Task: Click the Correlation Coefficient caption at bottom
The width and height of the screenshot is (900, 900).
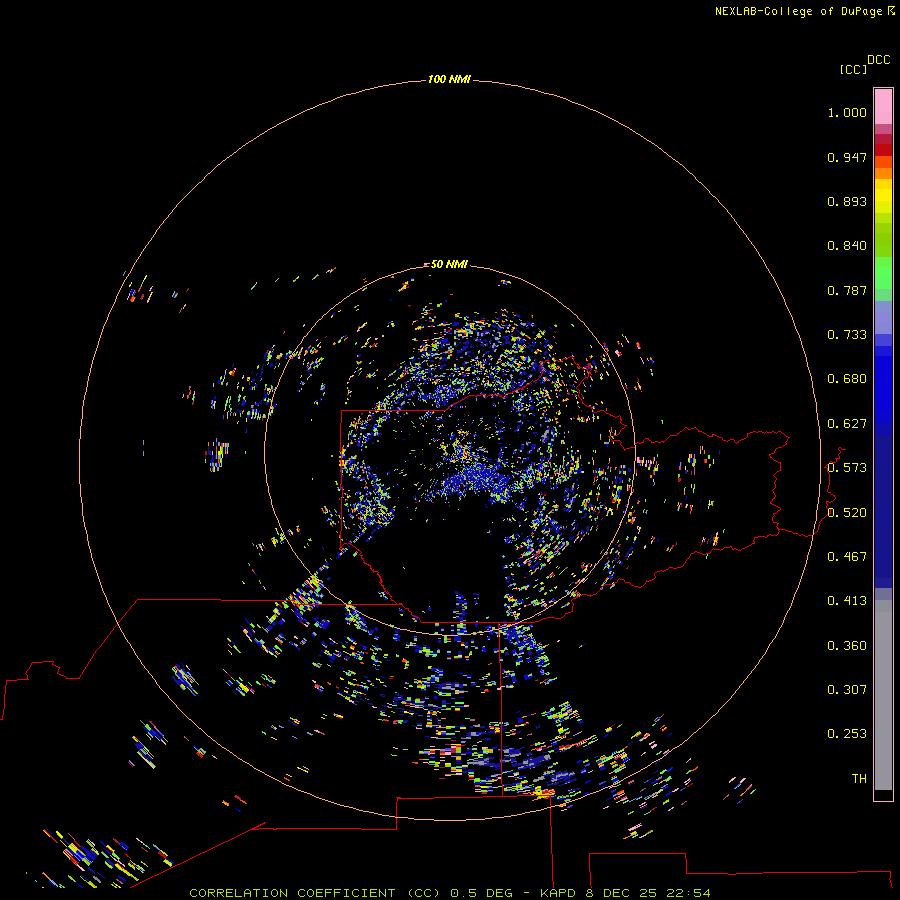Action: tap(449, 893)
